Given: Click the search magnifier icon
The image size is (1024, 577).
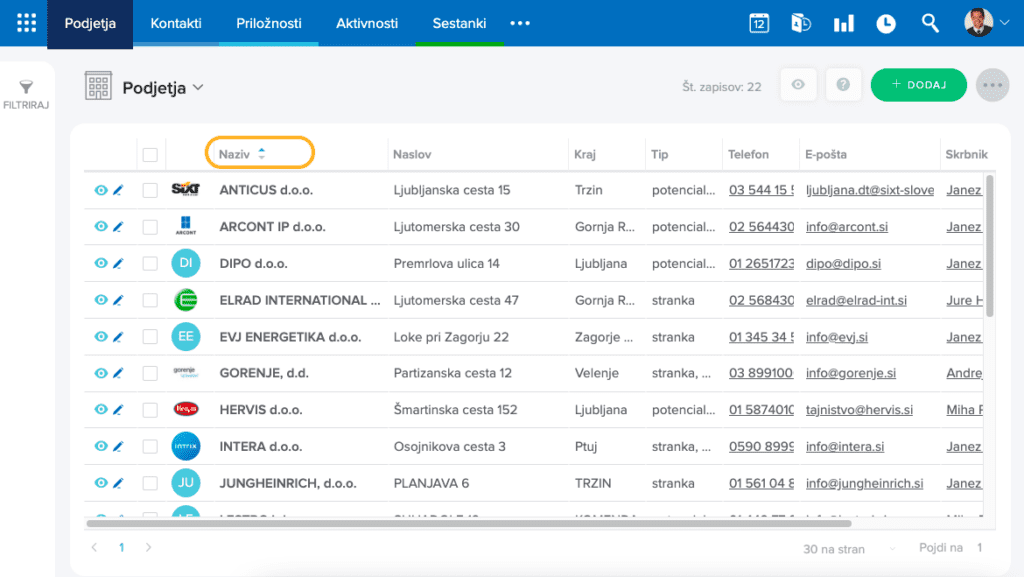Looking at the screenshot, I should tap(930, 23).
